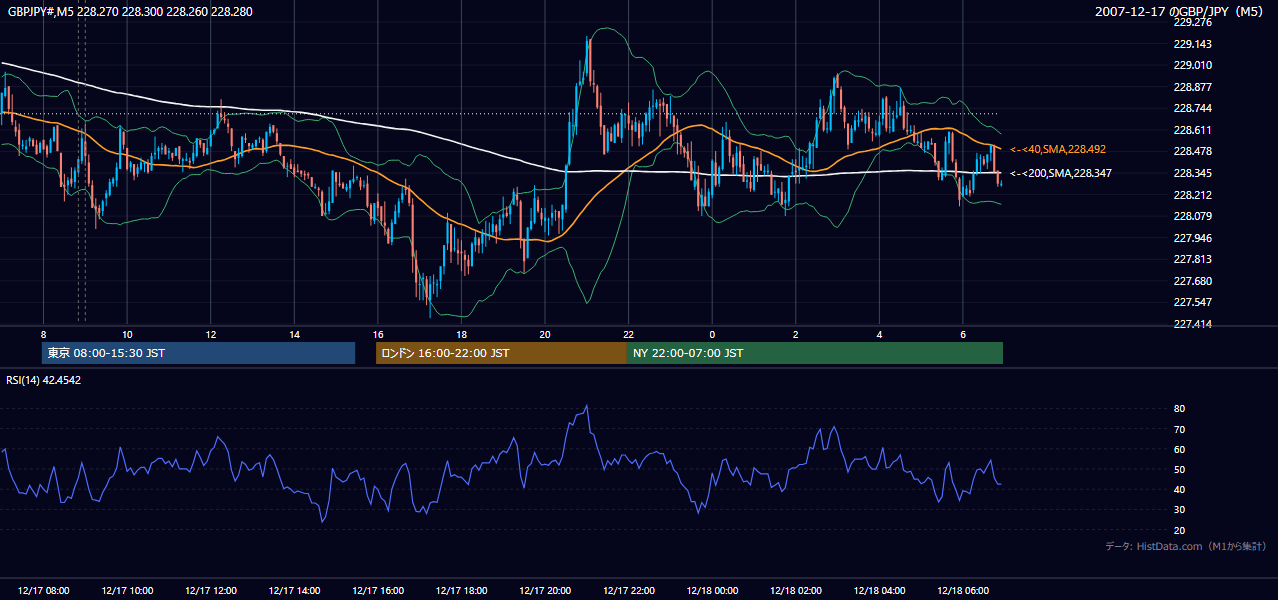The image size is (1278, 600).
Task: Click RSI scale level 20
Action: pyautogui.click(x=1179, y=530)
